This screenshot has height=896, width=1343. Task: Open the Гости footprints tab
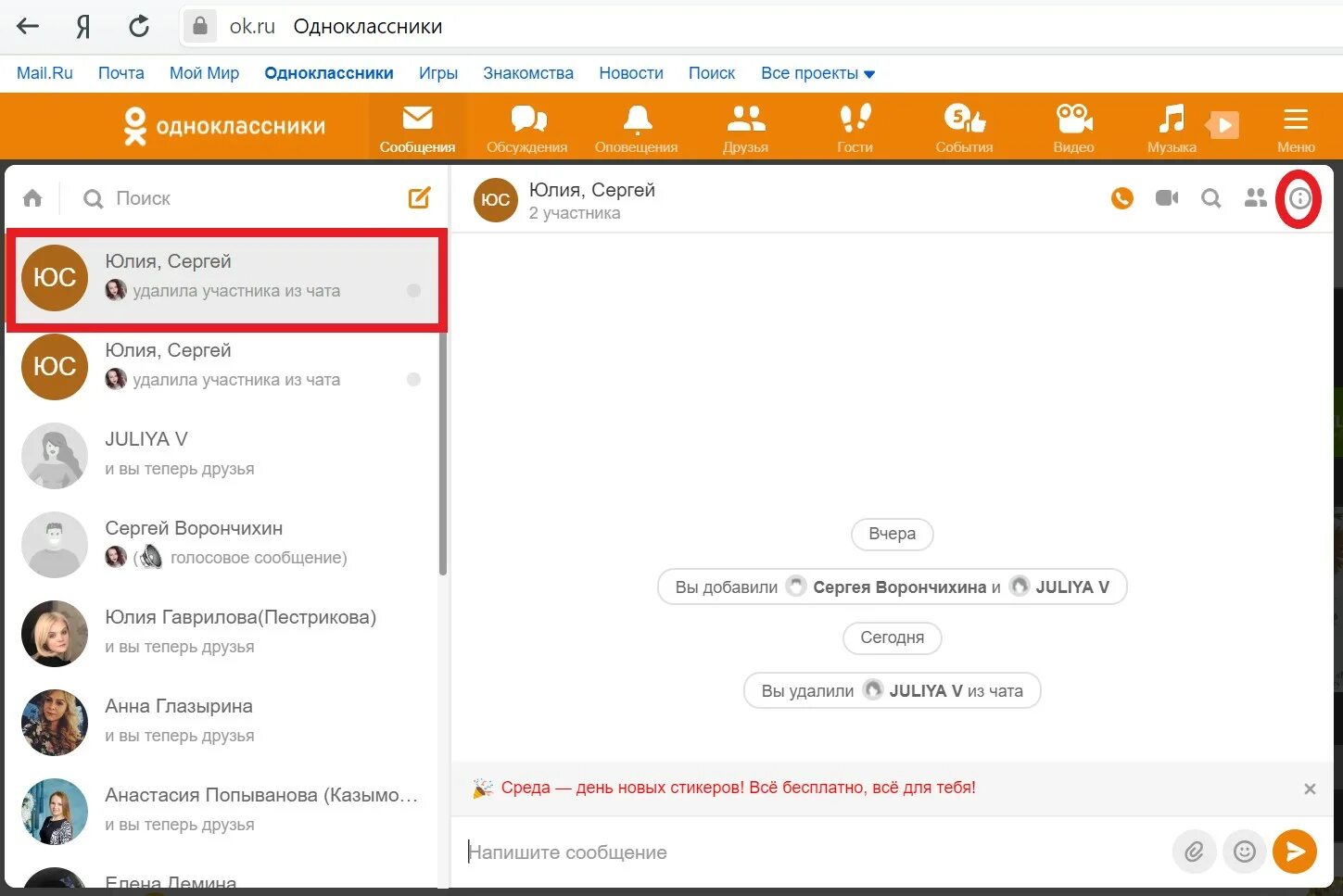tap(855, 128)
